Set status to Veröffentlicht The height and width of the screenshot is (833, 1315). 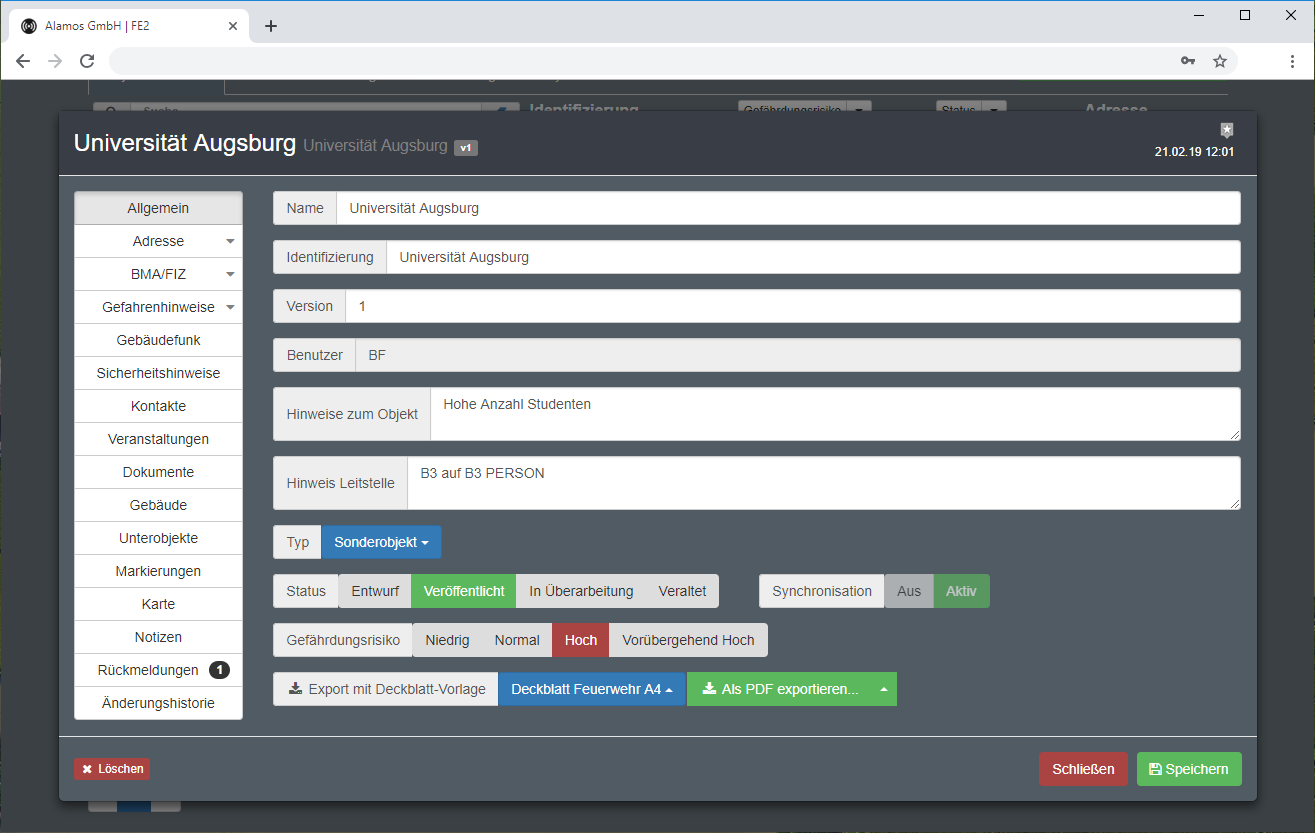(464, 591)
